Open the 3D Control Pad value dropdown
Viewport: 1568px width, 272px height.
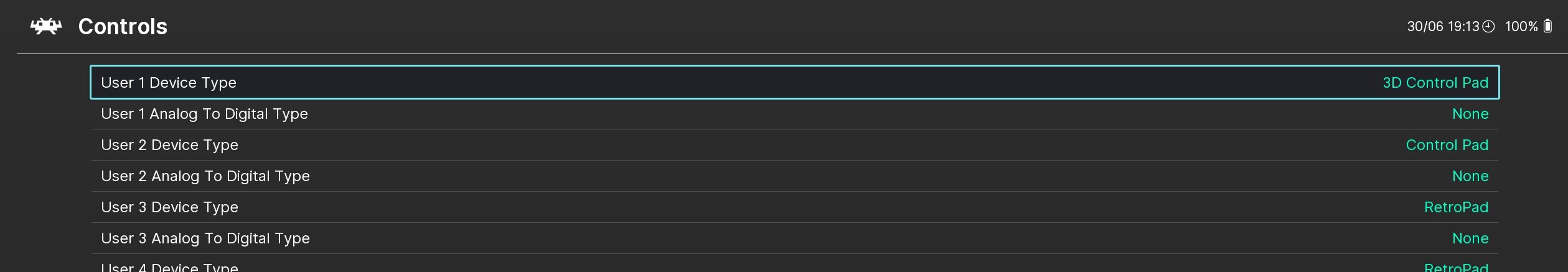[1435, 83]
